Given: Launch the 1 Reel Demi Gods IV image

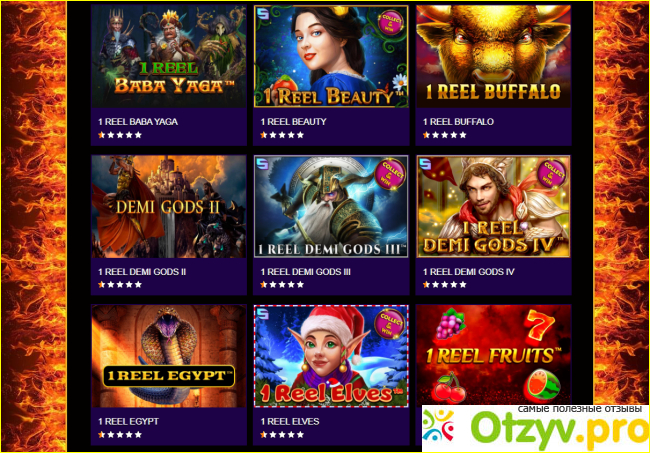Looking at the screenshot, I should tap(493, 206).
